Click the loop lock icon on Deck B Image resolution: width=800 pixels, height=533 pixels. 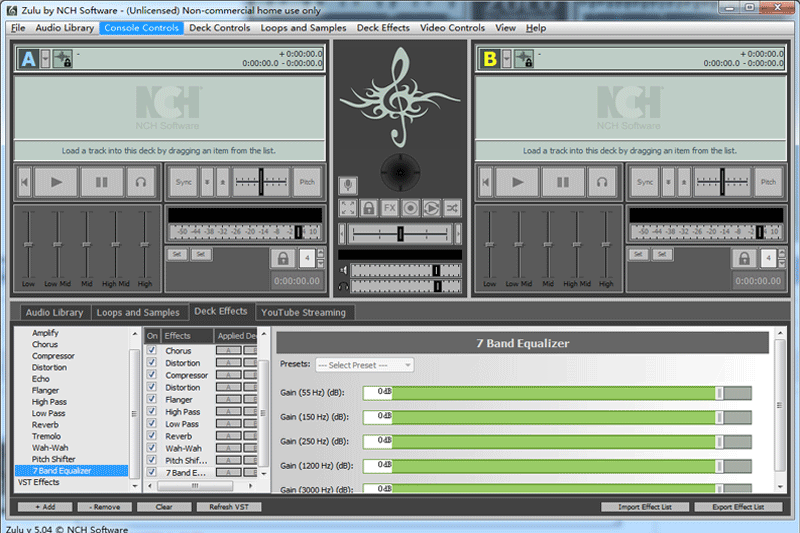click(744, 259)
